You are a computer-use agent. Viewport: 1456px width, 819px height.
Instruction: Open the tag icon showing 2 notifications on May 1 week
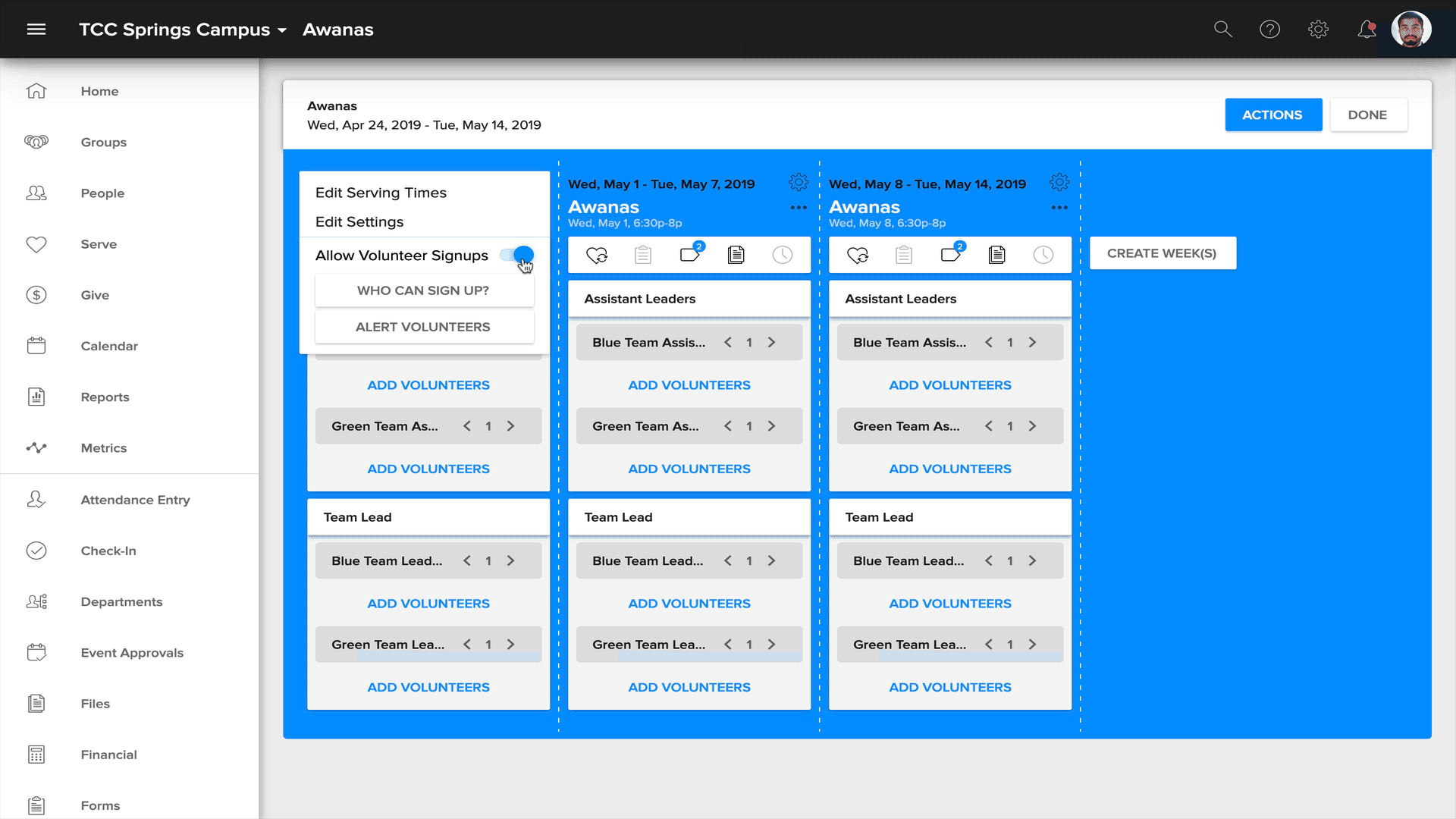(691, 256)
